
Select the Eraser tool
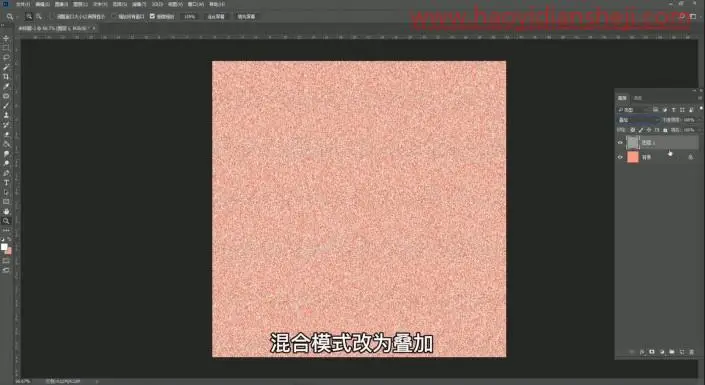click(x=6, y=134)
